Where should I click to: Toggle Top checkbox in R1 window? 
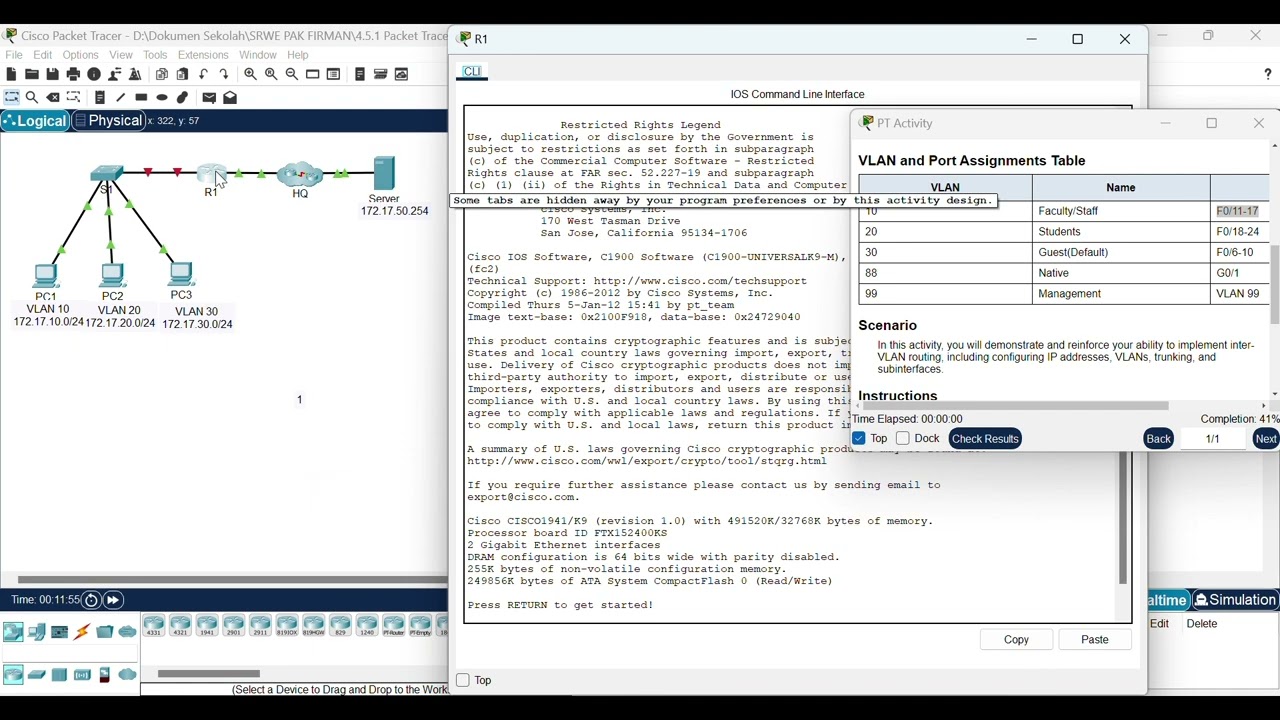click(463, 681)
